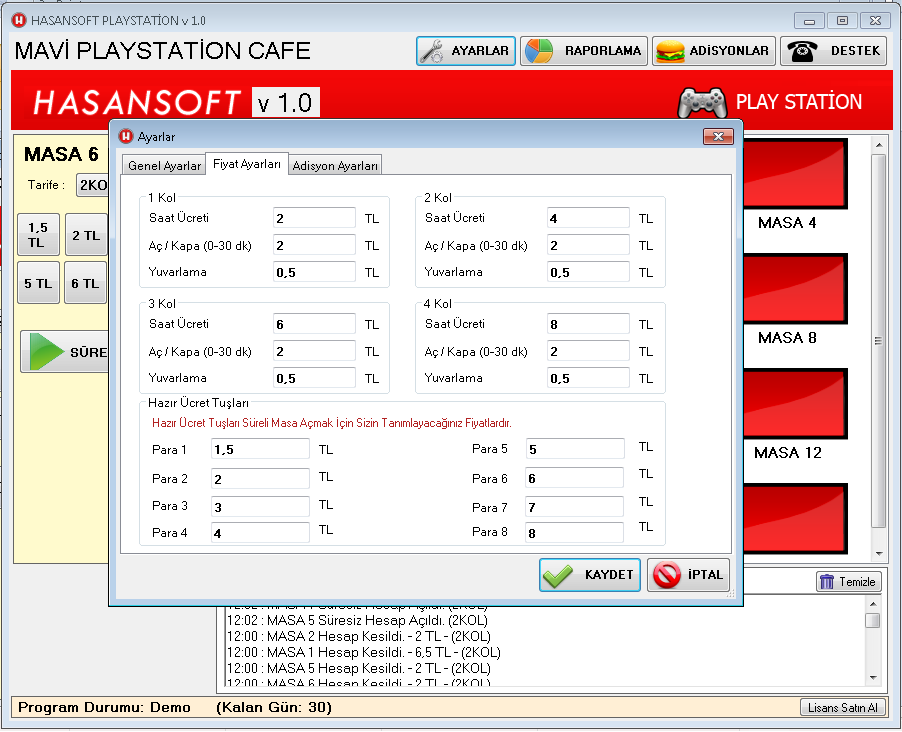Click the Para 2 input field

point(260,478)
